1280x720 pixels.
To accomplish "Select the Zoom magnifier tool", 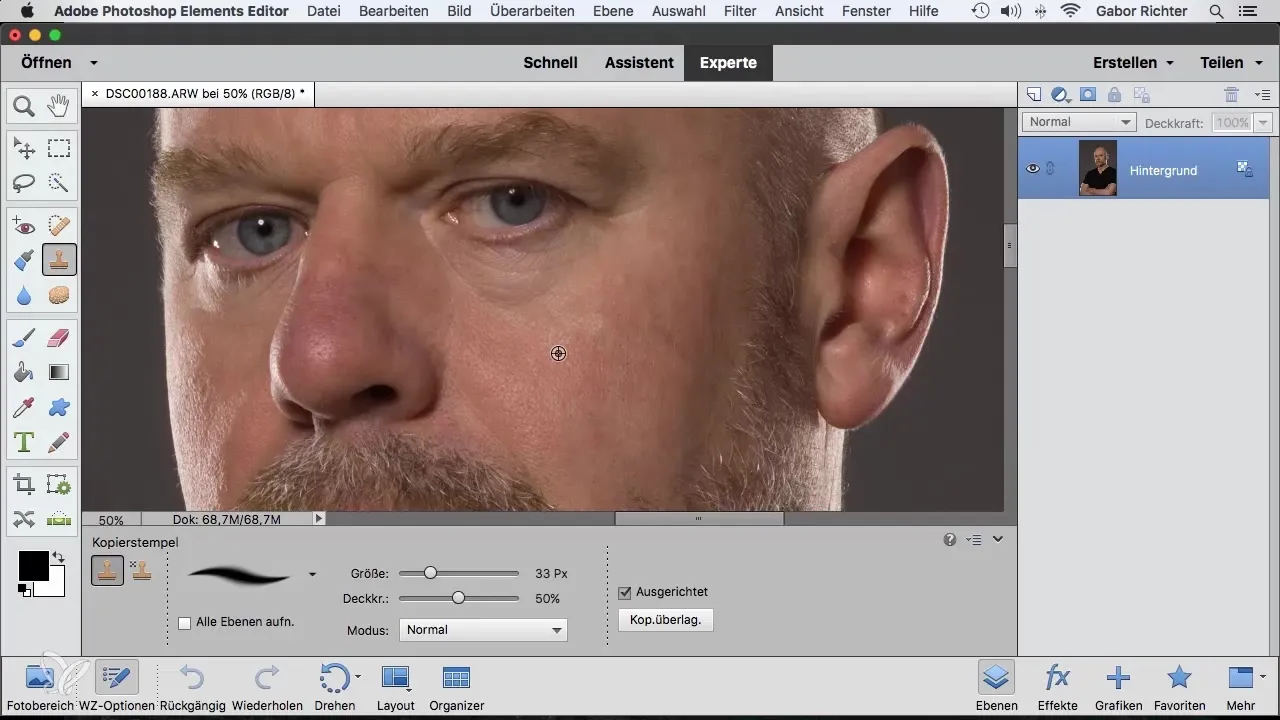I will click(24, 105).
